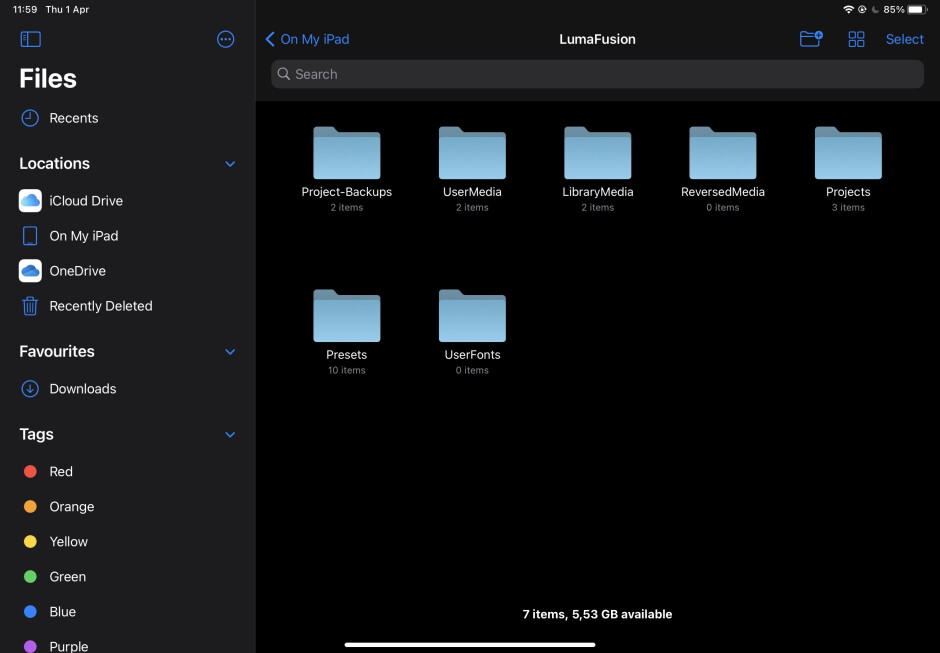Open the Presets folder
This screenshot has height=653, width=940.
click(347, 332)
